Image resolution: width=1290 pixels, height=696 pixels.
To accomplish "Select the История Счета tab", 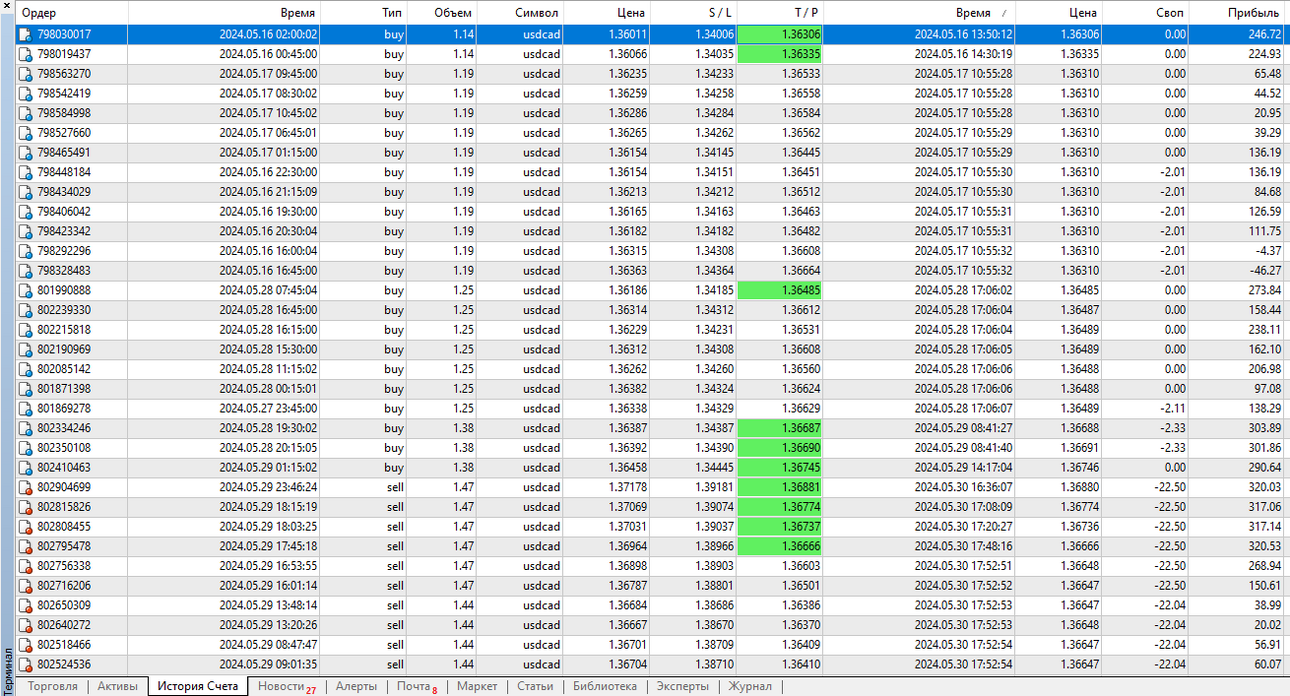I will click(198, 686).
